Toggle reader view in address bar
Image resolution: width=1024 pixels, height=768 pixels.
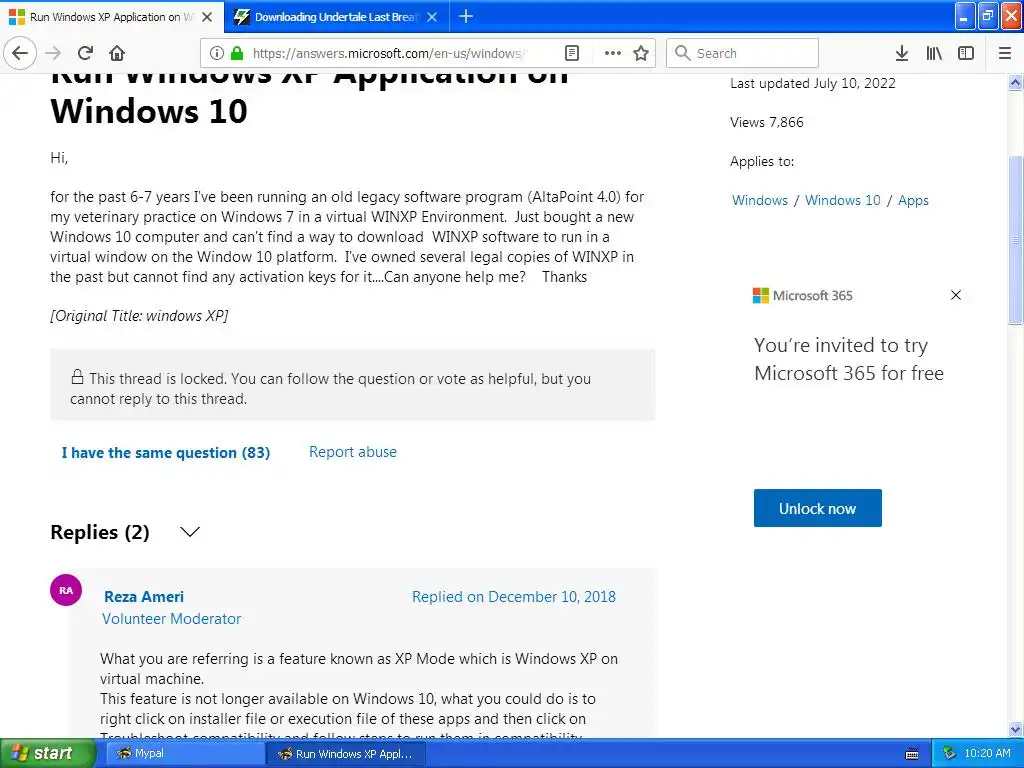571,53
